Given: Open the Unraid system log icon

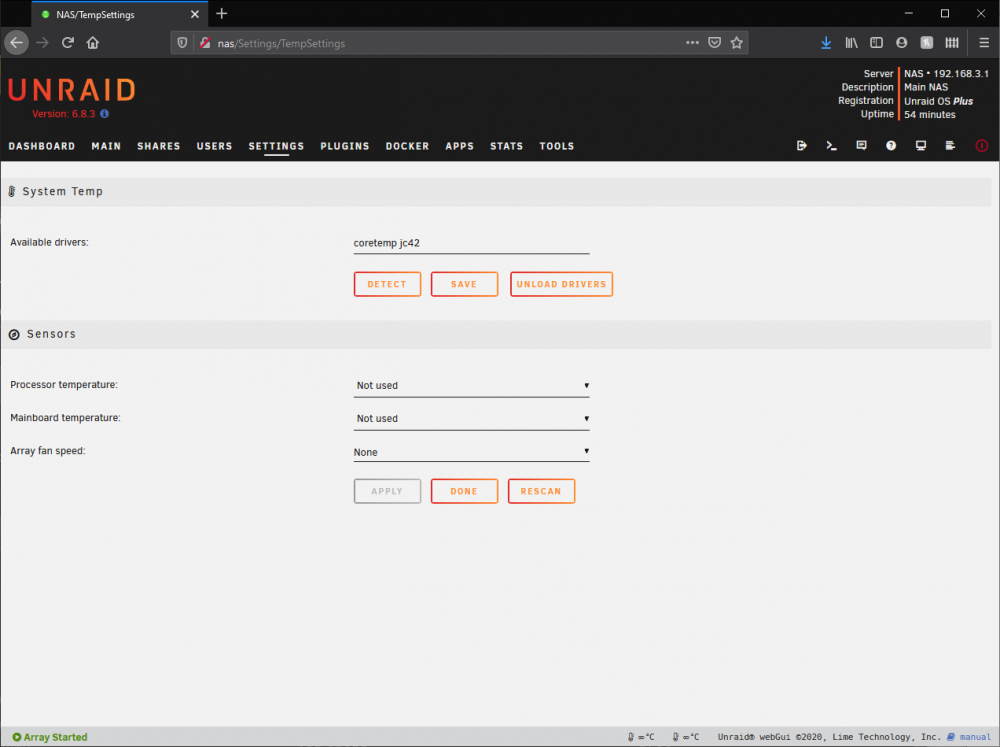Looking at the screenshot, I should click(x=950, y=145).
